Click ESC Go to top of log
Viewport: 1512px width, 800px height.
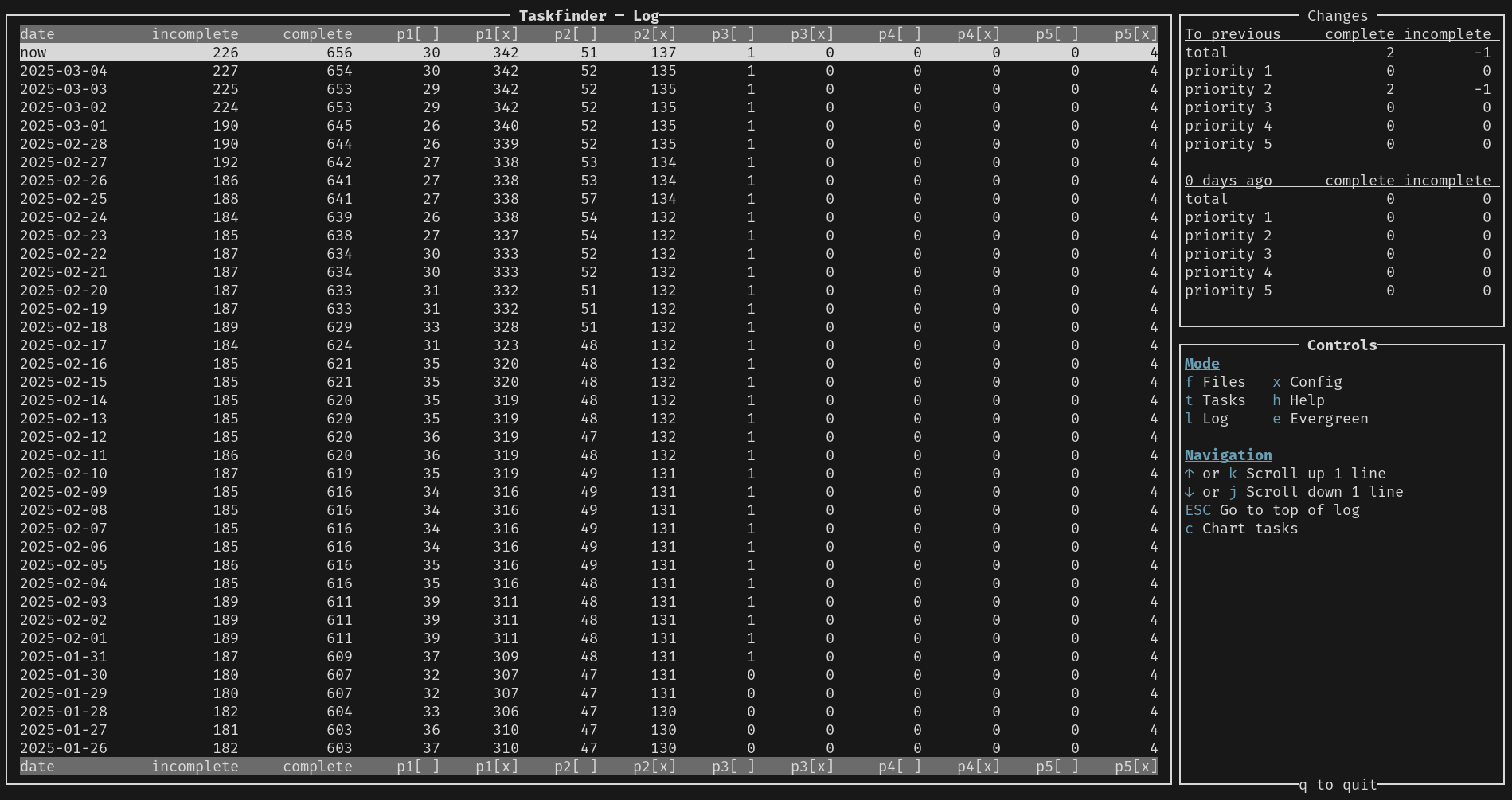(1272, 510)
